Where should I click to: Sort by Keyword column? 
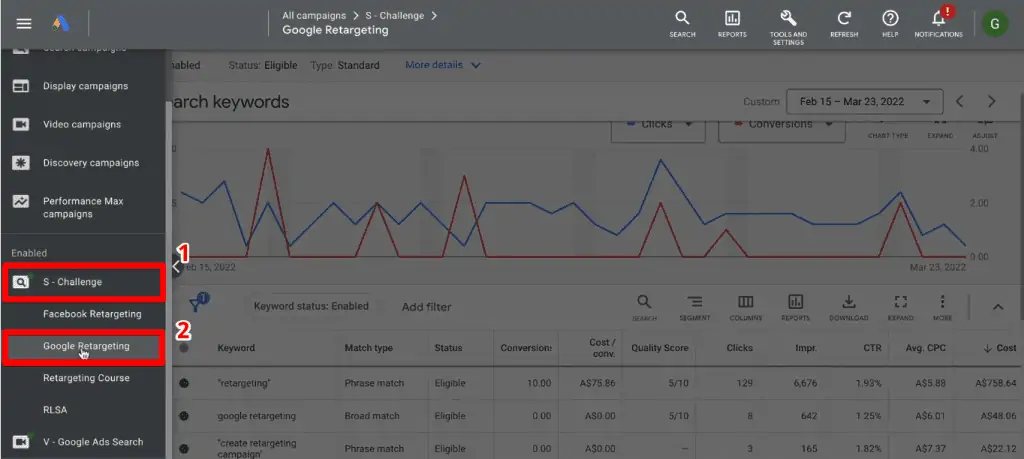pos(236,348)
